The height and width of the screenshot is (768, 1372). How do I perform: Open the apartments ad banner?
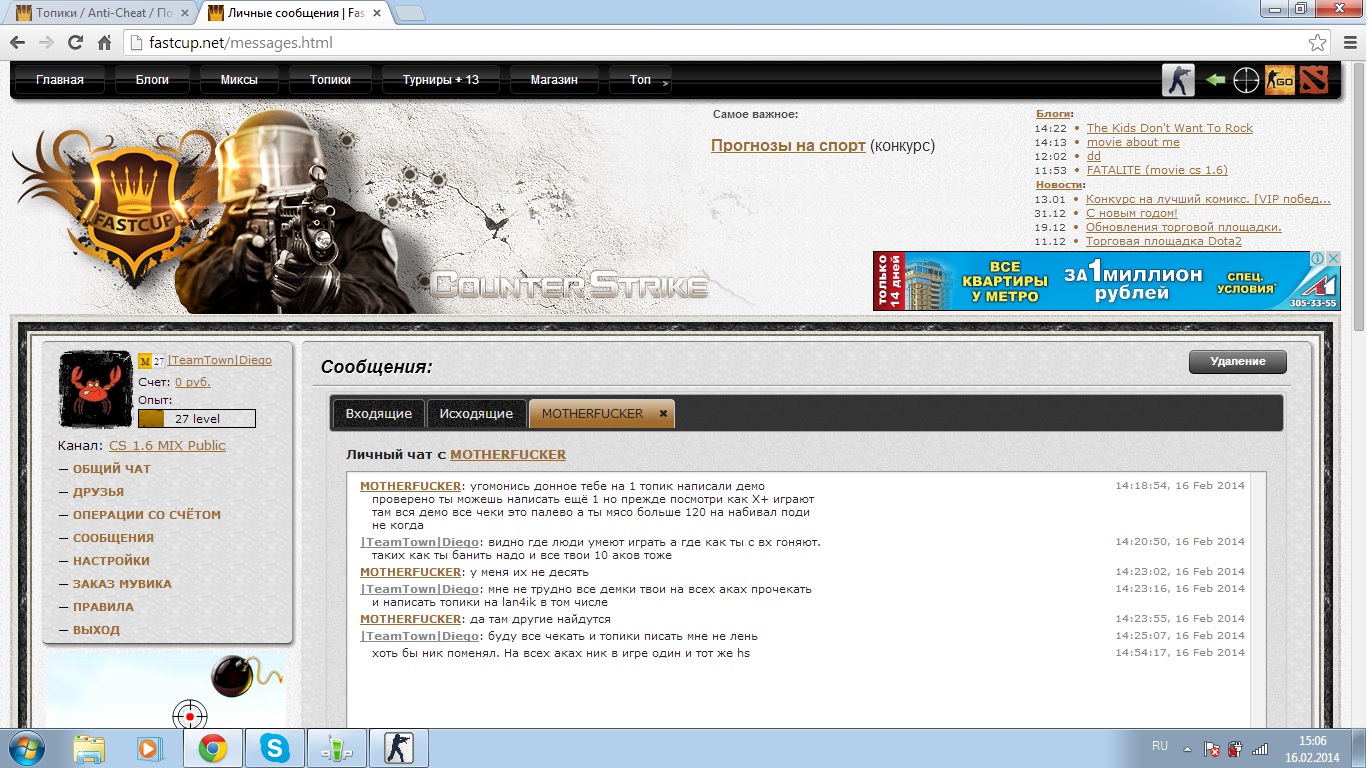tap(1106, 281)
